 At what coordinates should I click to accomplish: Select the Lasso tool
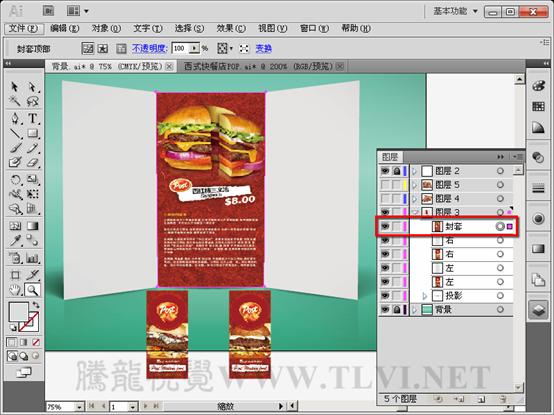33,101
